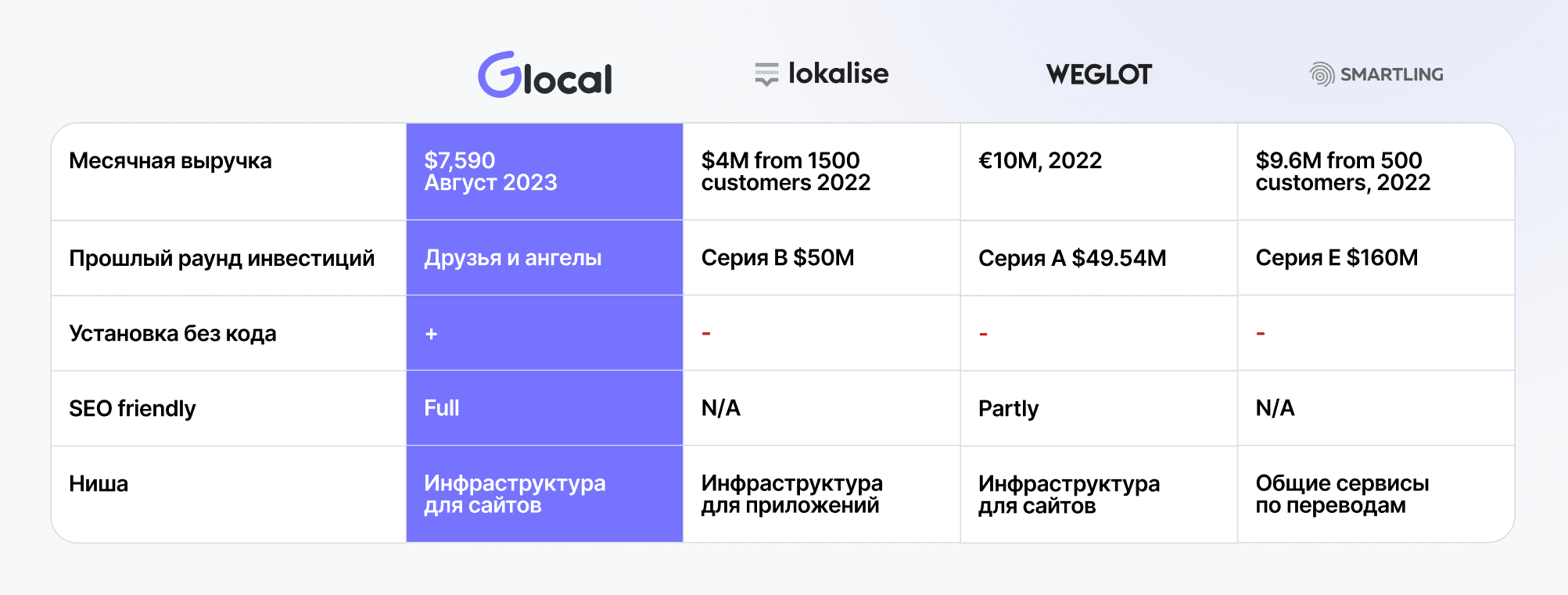Image resolution: width=1568 pixels, height=595 pixels.
Task: Click the "€10M, 2022" revenue cell
Action: [x=1039, y=161]
